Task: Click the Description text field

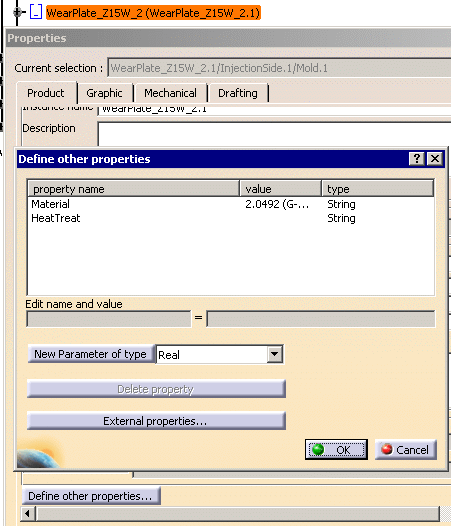Action: tap(274, 134)
